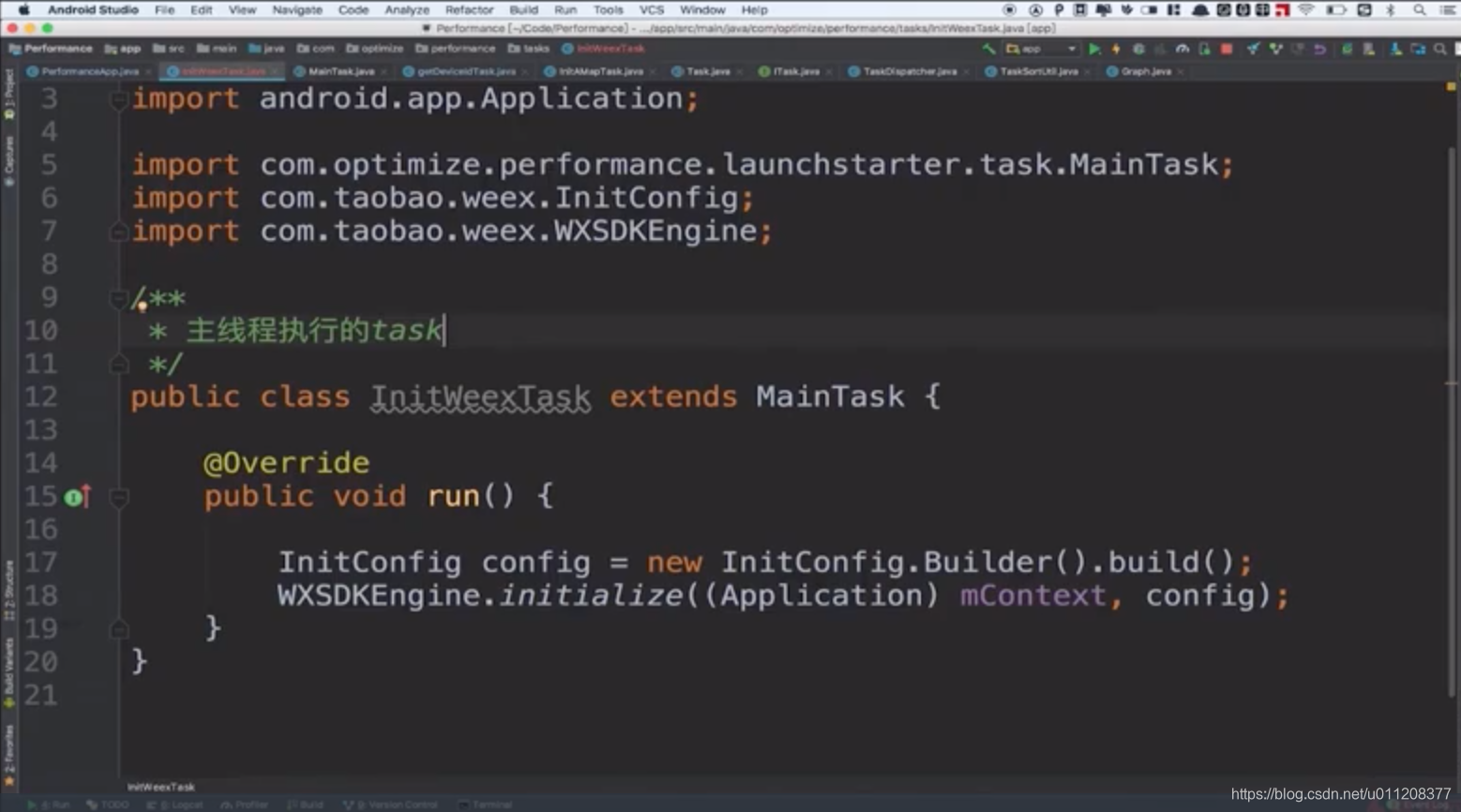This screenshot has height=812, width=1461.
Task: Open the app run configuration dropdown
Action: point(1040,49)
